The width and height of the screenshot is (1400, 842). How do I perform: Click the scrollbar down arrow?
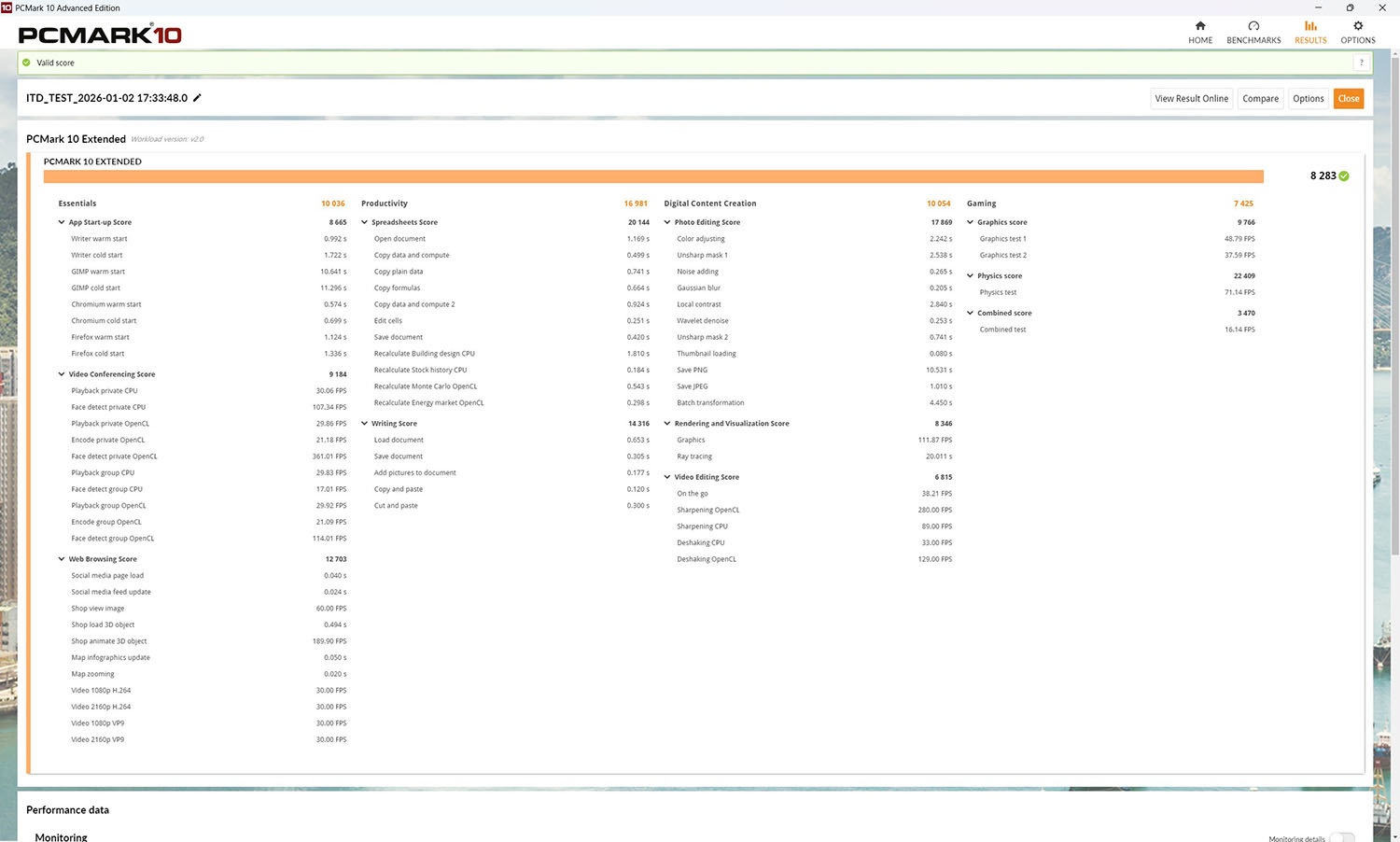[x=1393, y=835]
